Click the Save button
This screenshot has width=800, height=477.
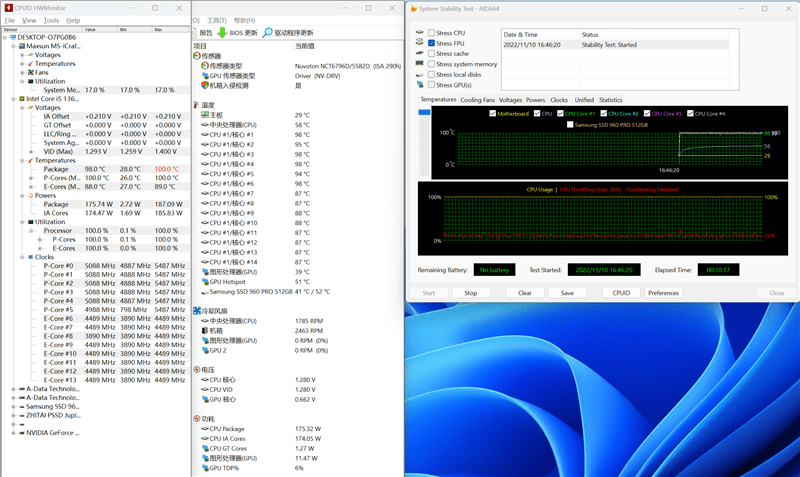pos(567,293)
